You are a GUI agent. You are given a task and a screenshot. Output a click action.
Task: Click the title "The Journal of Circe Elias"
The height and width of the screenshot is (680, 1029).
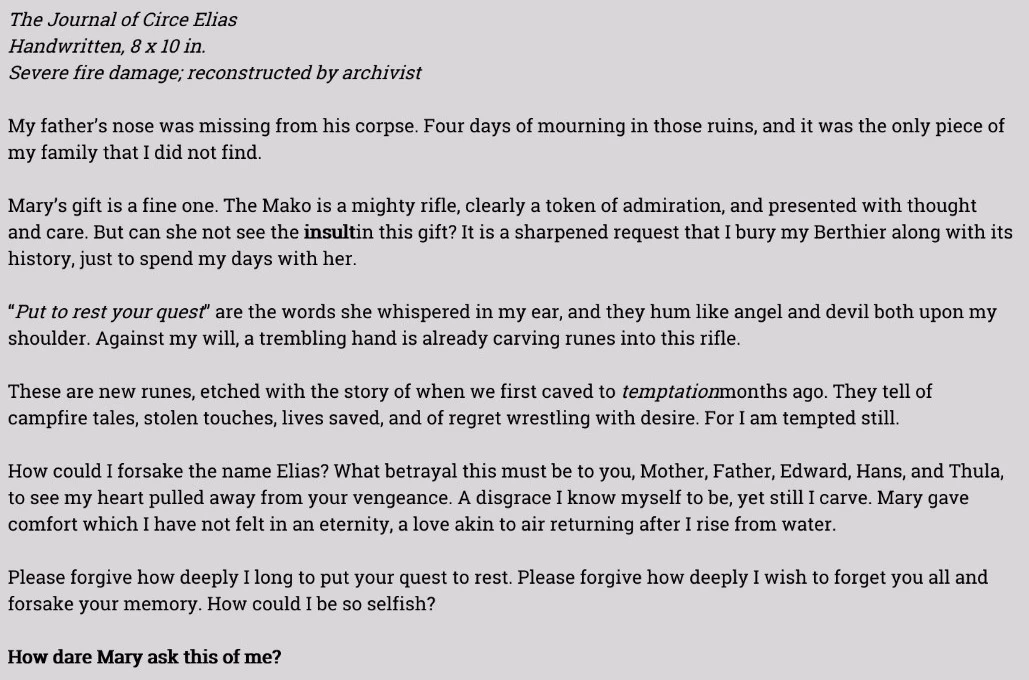pos(123,20)
